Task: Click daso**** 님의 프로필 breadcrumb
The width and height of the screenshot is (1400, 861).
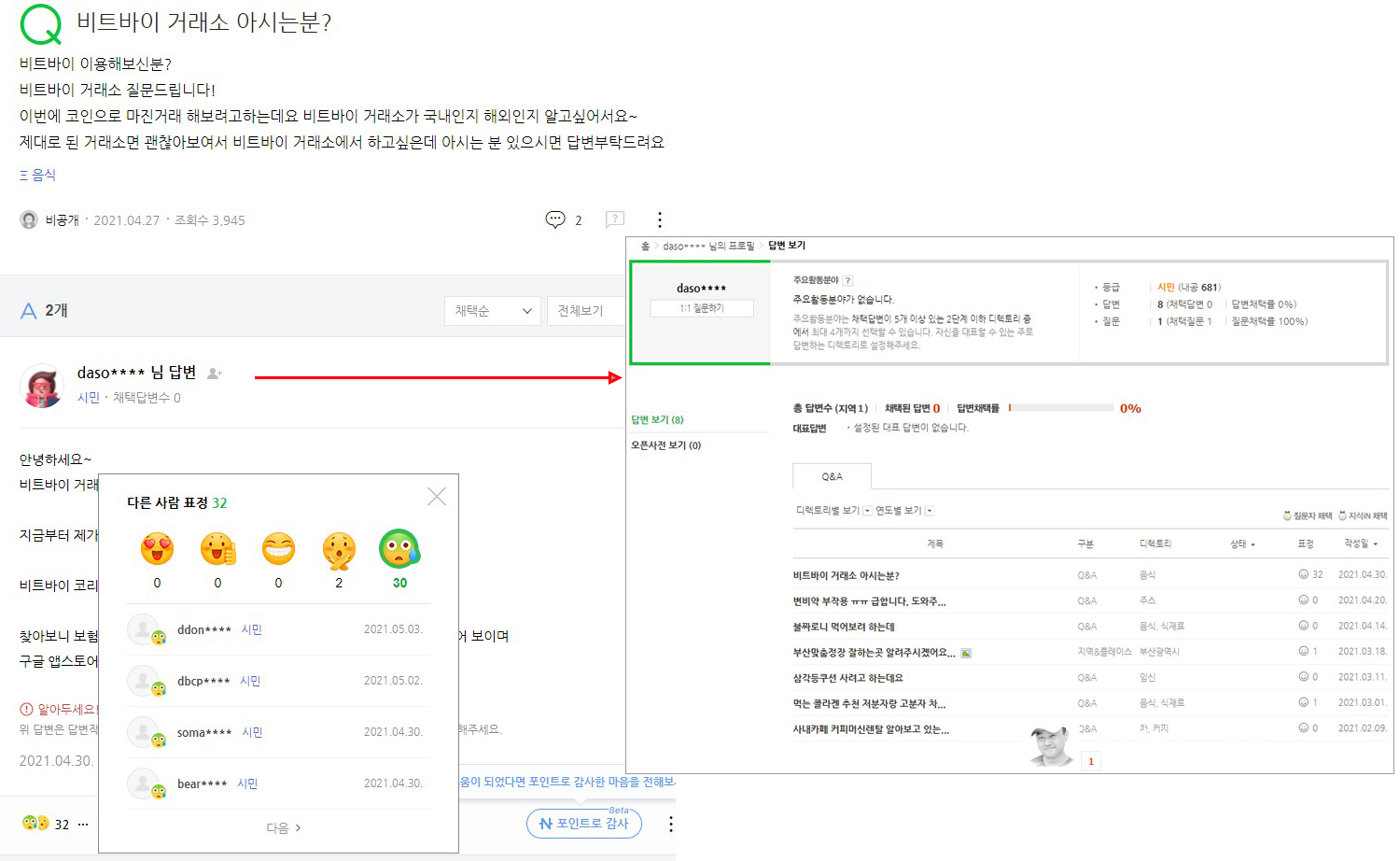Action: click(x=708, y=246)
